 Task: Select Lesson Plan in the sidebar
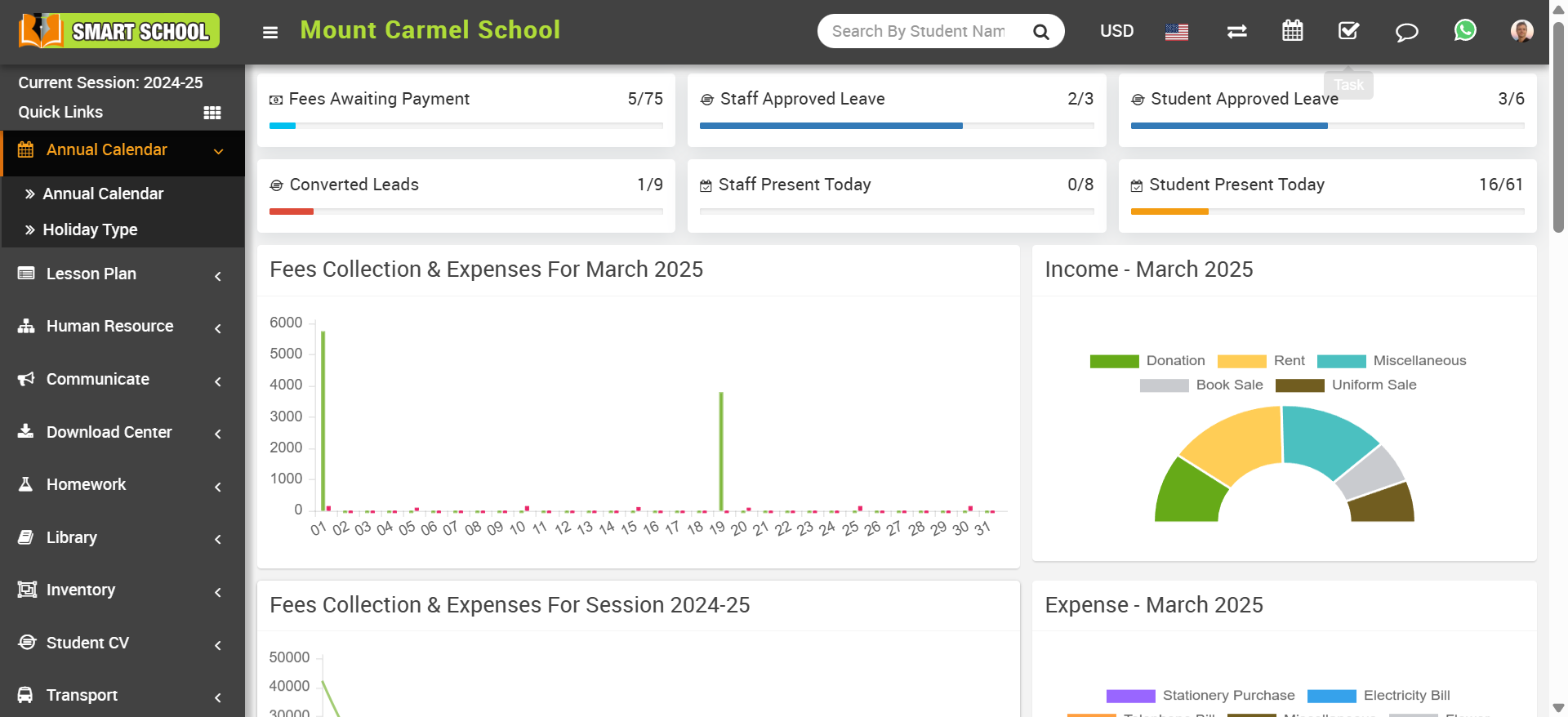click(x=91, y=274)
